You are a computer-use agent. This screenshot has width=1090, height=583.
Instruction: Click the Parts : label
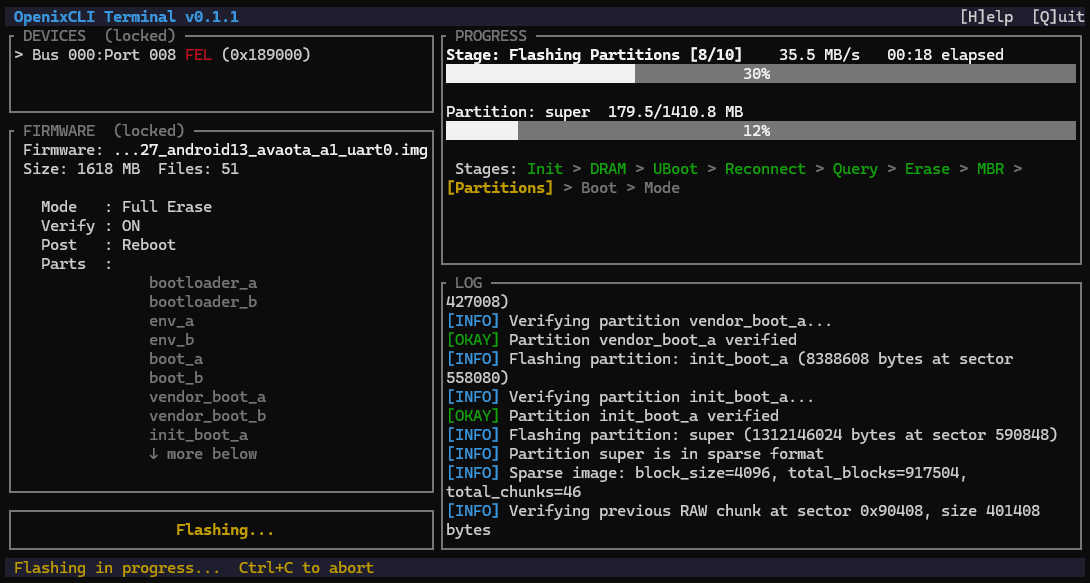76,264
